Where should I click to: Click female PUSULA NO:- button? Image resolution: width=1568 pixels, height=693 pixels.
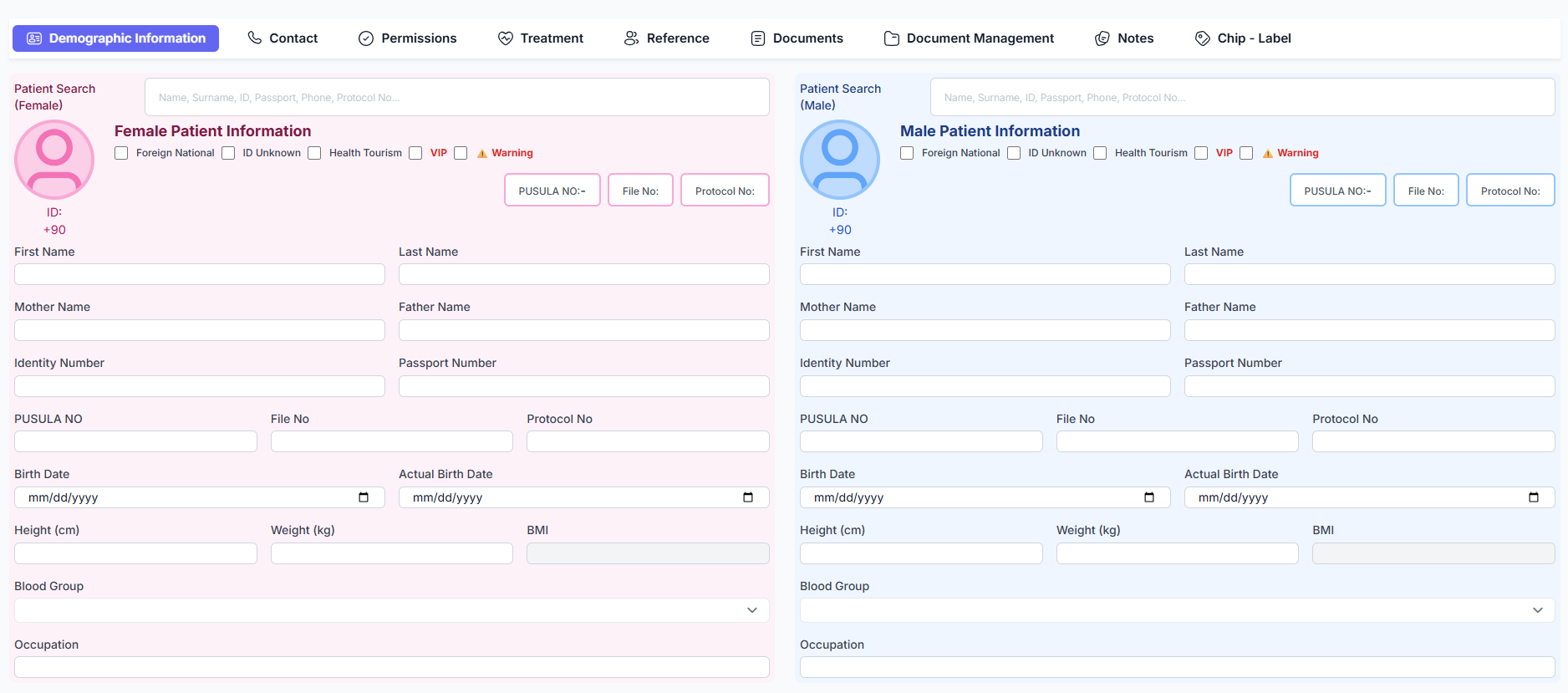552,191
